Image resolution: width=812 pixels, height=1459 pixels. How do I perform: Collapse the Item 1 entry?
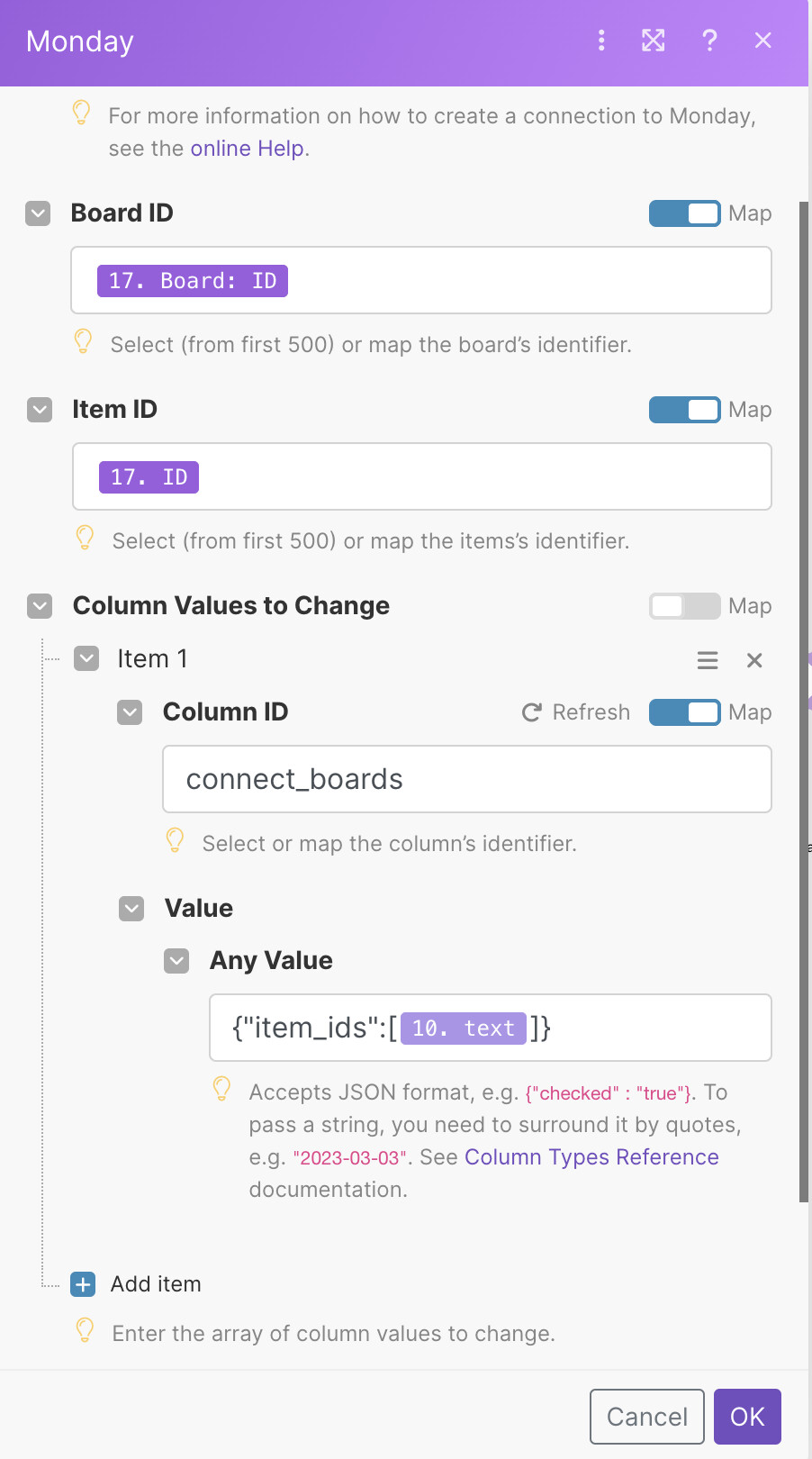(x=86, y=658)
